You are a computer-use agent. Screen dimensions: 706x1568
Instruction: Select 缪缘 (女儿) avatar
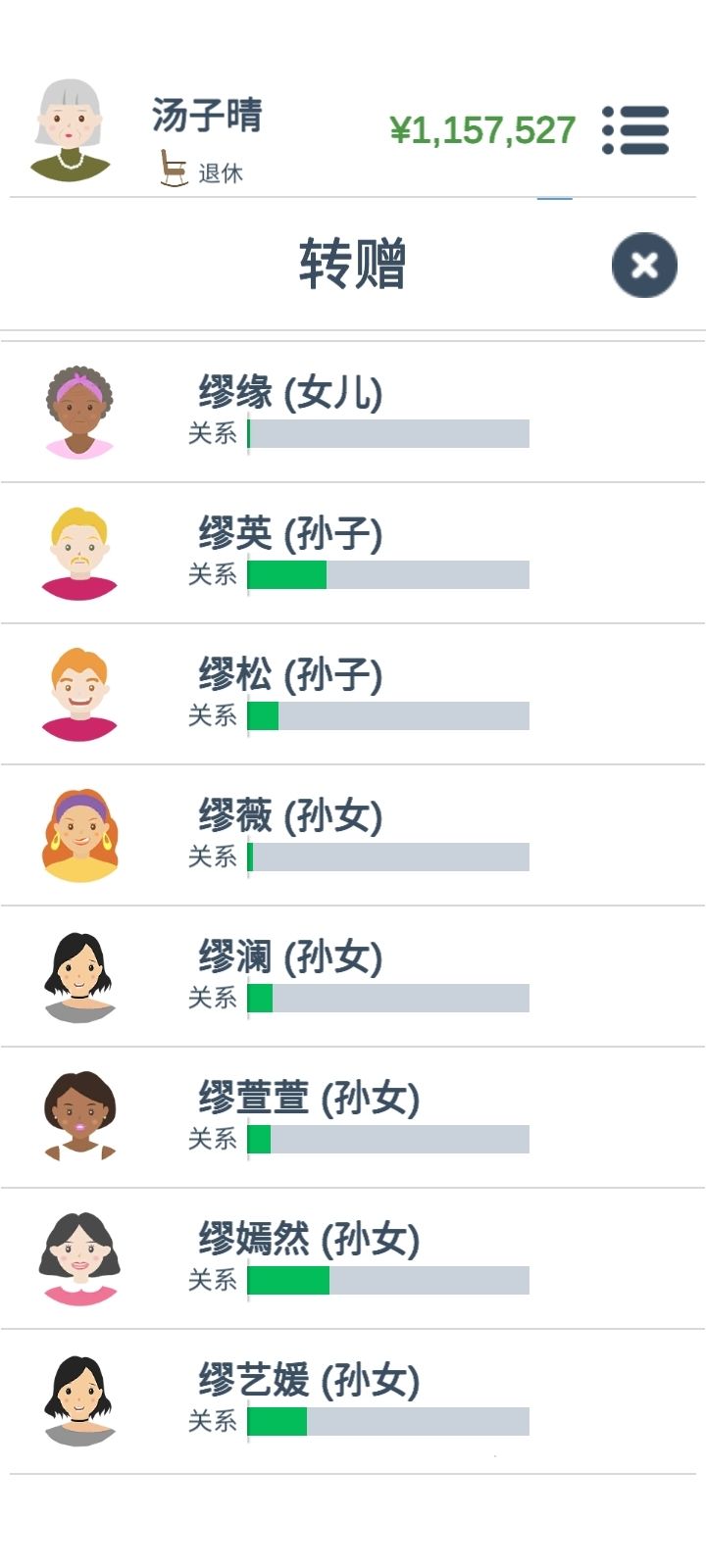[79, 412]
